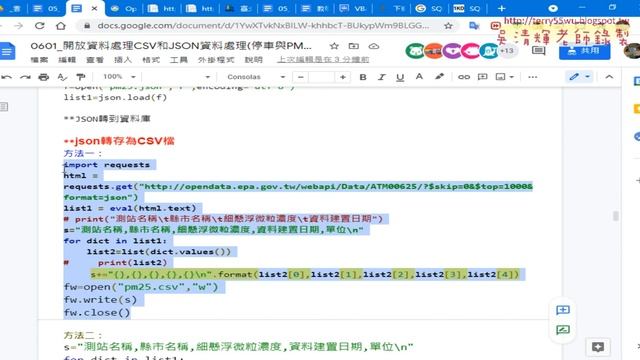Viewport: 640px width, 360px height.
Task: Open the 插入 (Insert) menu
Action: point(122,60)
